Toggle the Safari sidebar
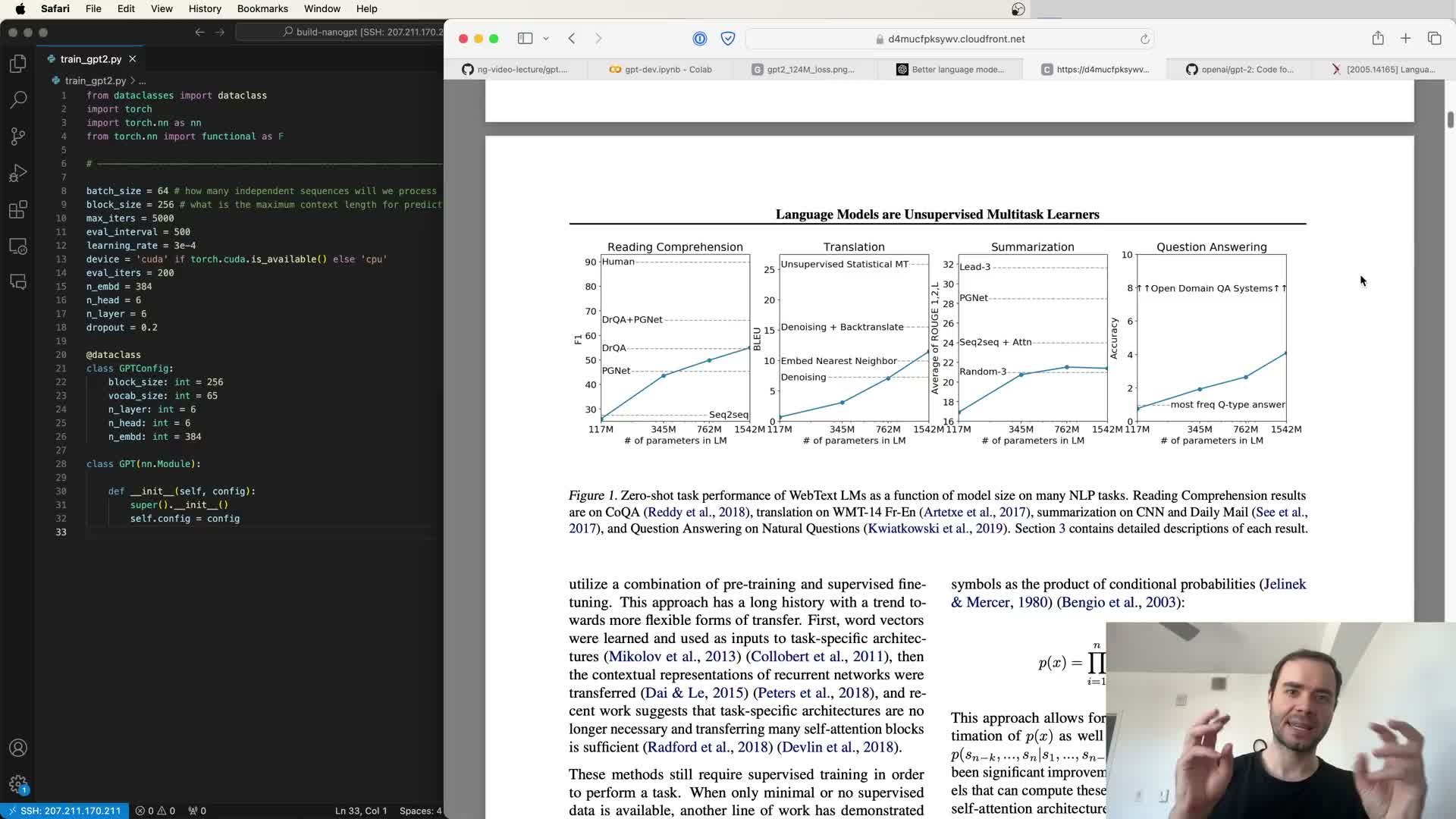 (x=525, y=39)
